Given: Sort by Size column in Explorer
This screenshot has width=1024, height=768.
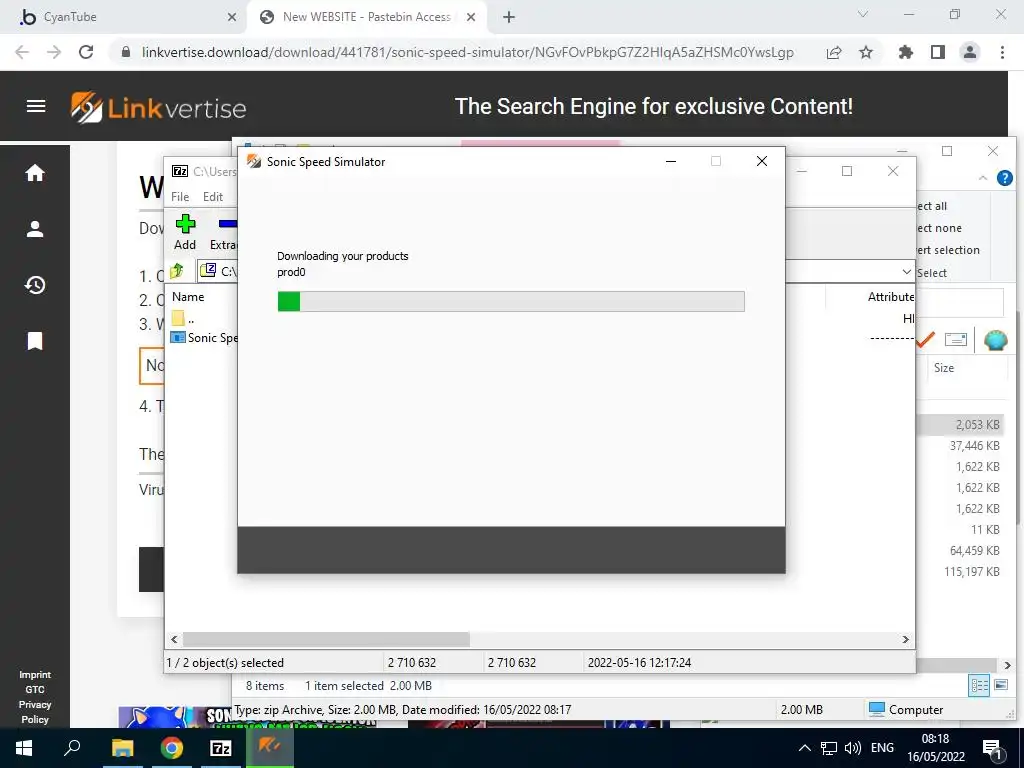Looking at the screenshot, I should [x=944, y=368].
